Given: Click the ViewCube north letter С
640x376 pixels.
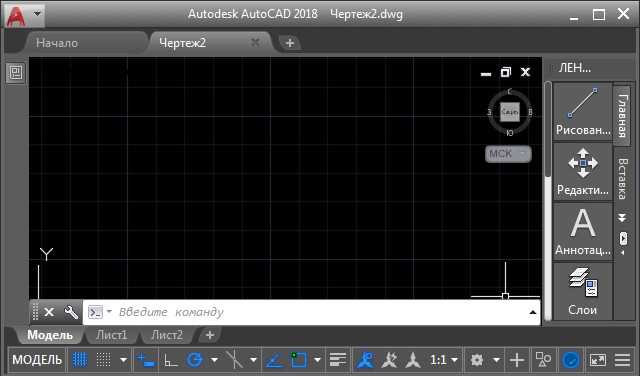Looking at the screenshot, I should click(x=509, y=91).
